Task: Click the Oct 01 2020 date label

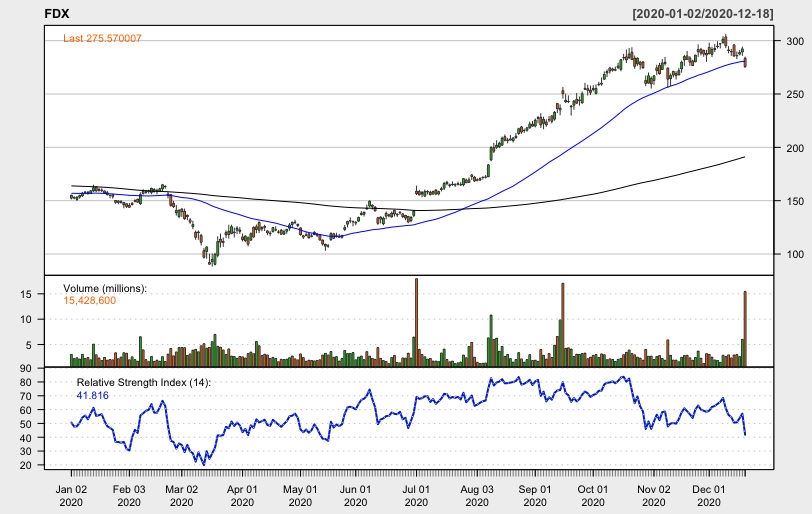Action: tap(593, 495)
